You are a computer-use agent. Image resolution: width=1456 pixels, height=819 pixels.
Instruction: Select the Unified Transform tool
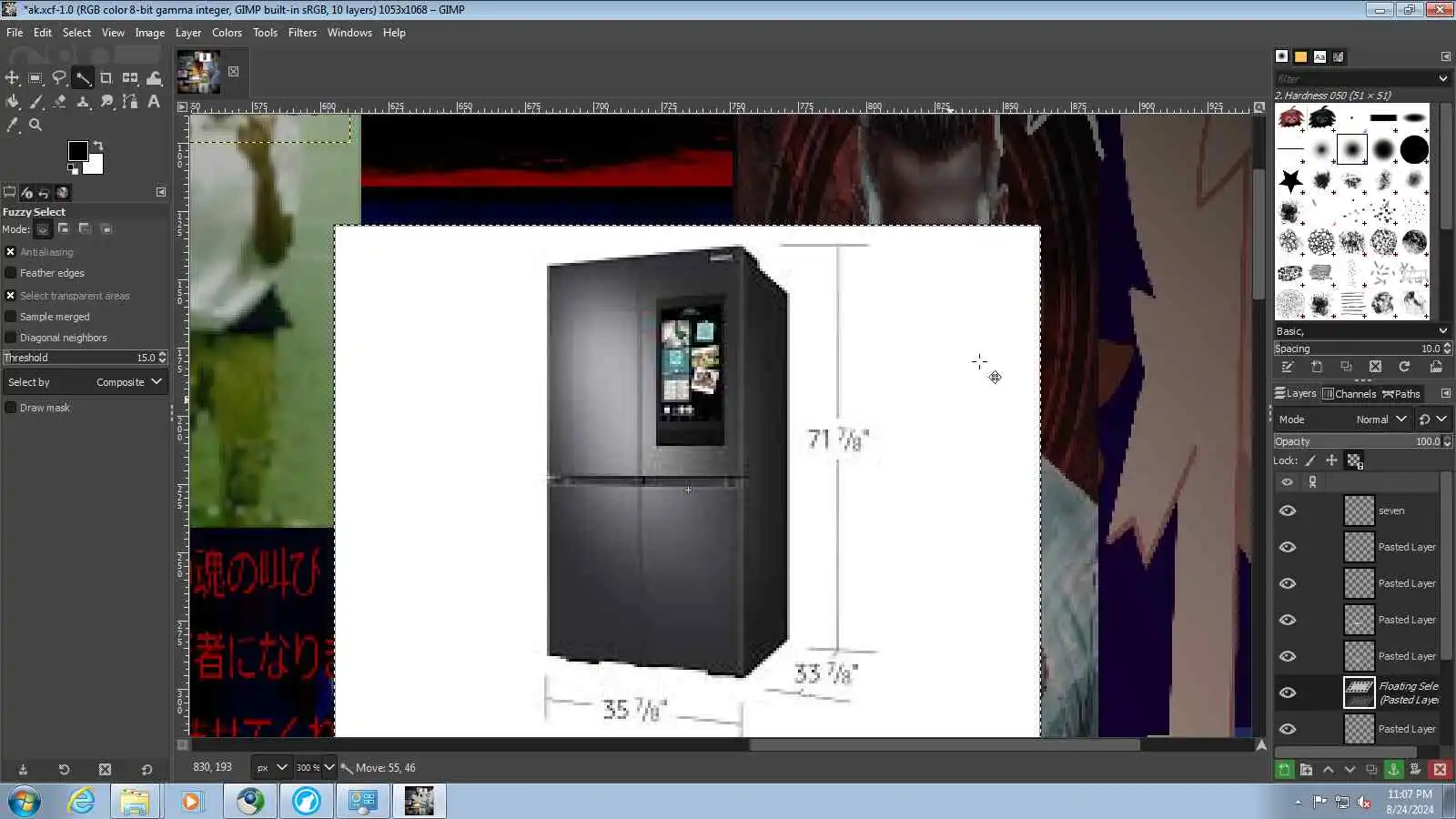click(x=130, y=78)
